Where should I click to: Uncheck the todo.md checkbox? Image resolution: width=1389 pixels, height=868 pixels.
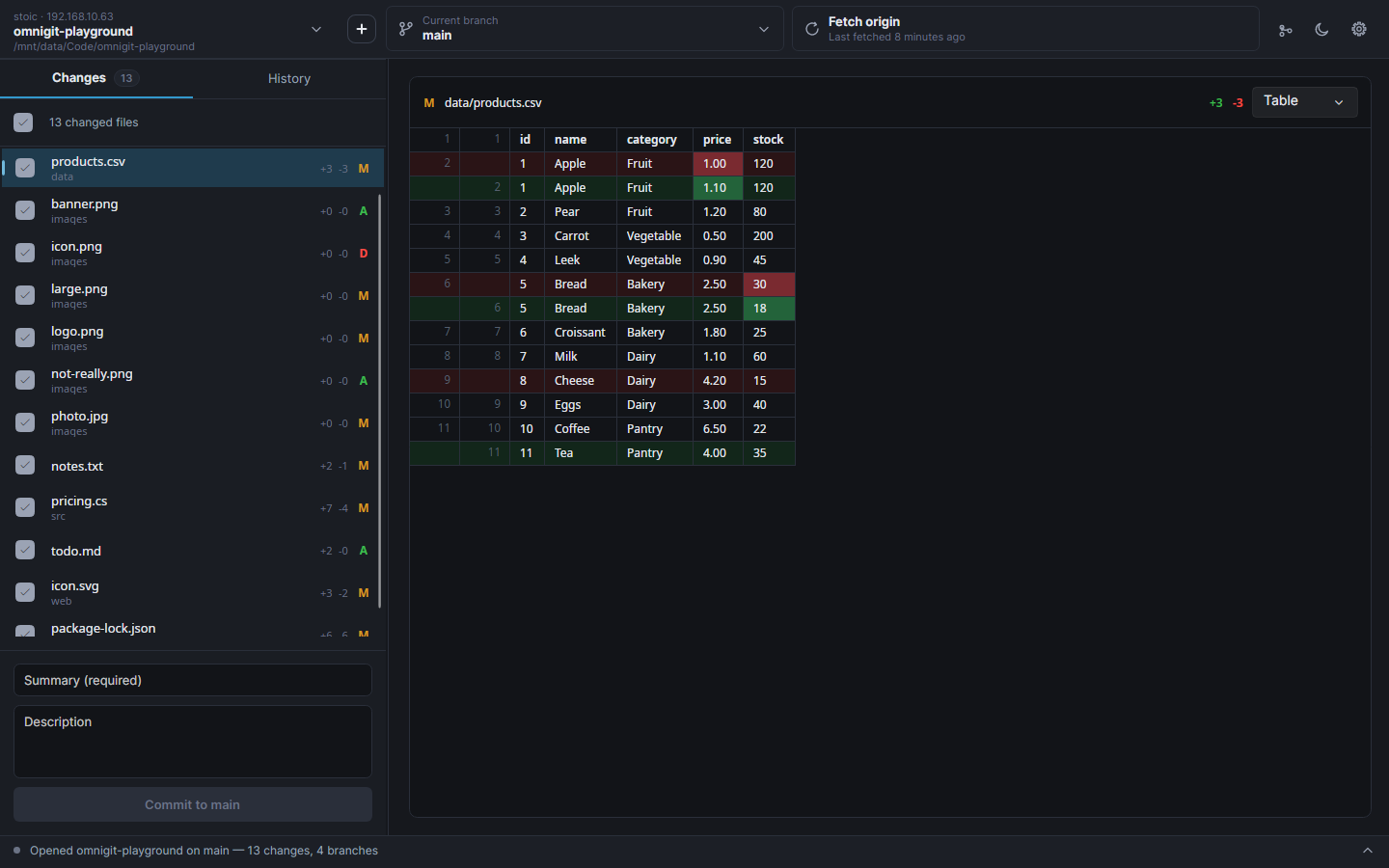tap(25, 550)
